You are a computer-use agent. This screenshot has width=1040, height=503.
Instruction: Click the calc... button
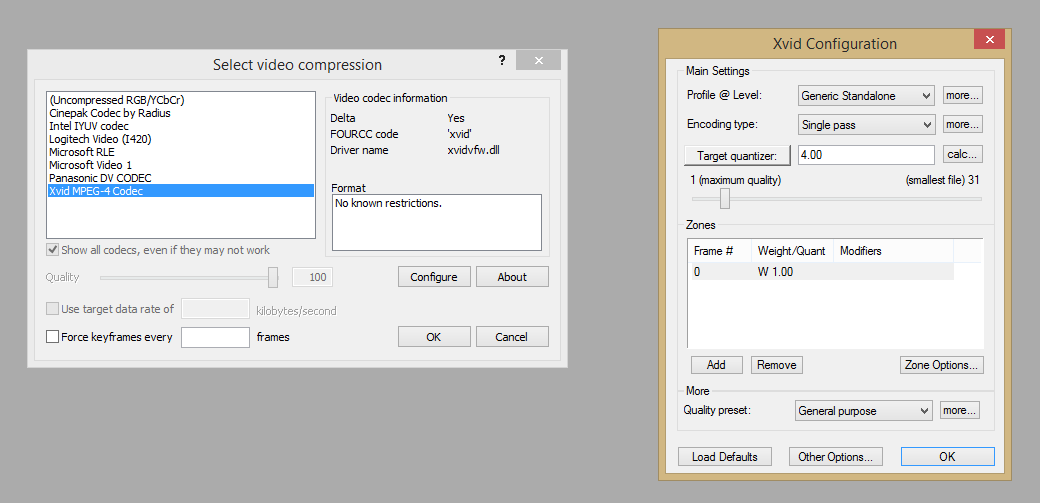[x=962, y=155]
